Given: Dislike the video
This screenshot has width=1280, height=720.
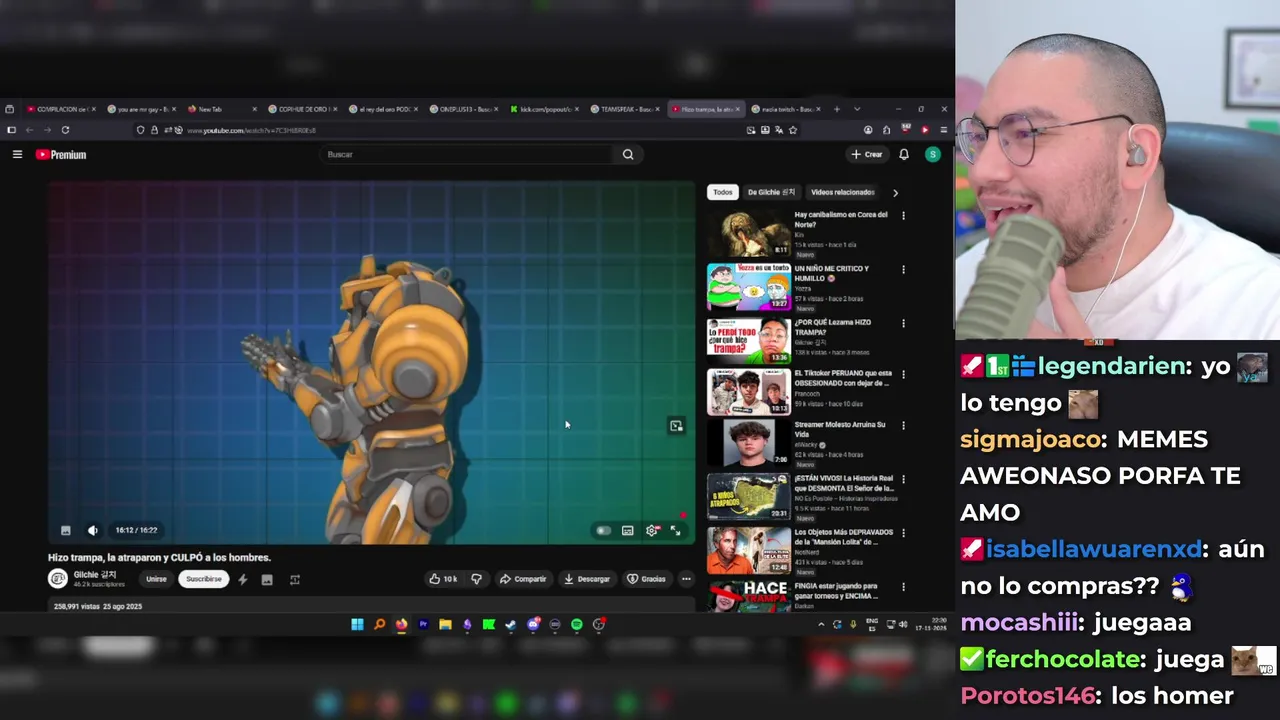Looking at the screenshot, I should [x=477, y=579].
